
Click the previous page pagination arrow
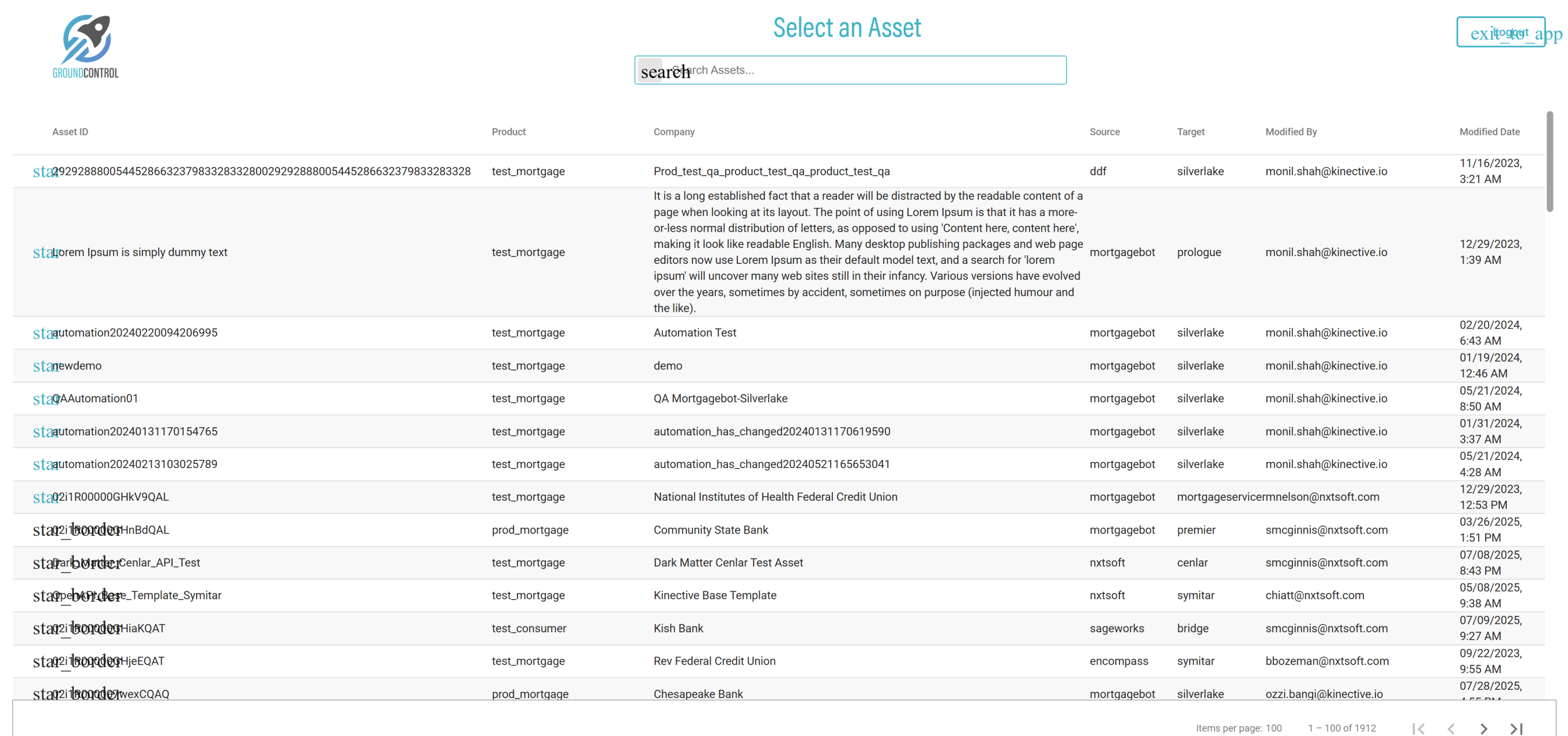pos(1451,728)
